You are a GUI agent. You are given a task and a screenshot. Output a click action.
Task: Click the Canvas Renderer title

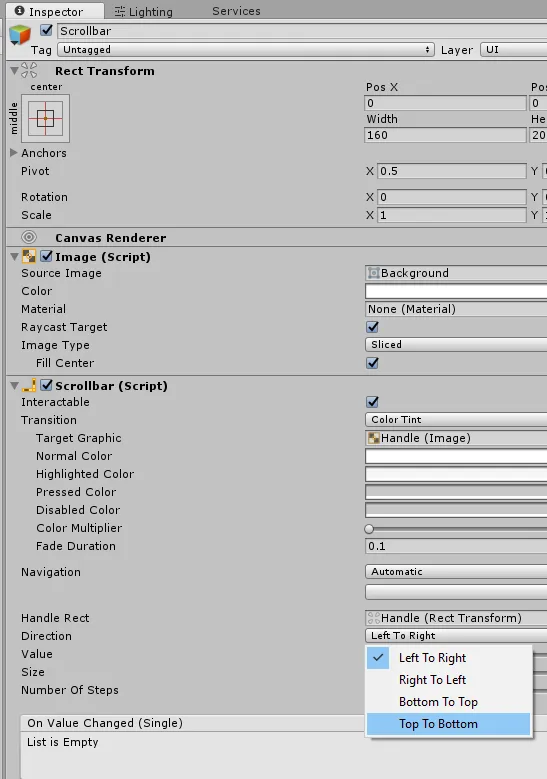click(111, 238)
